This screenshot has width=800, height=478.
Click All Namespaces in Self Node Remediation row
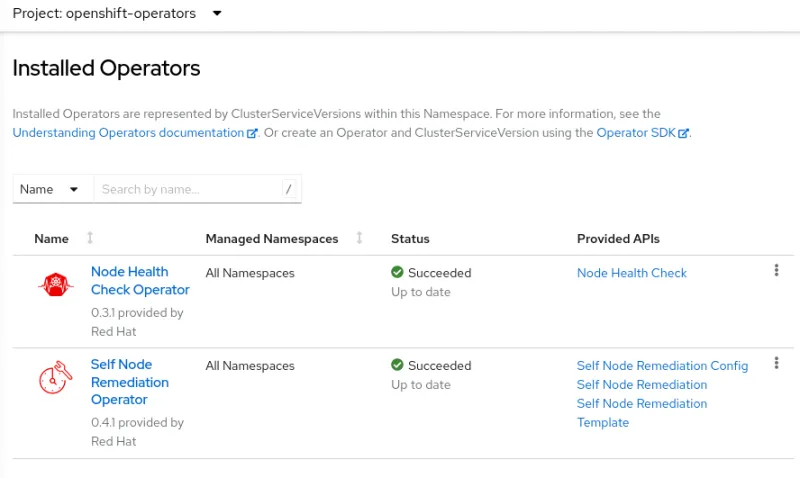(250, 366)
